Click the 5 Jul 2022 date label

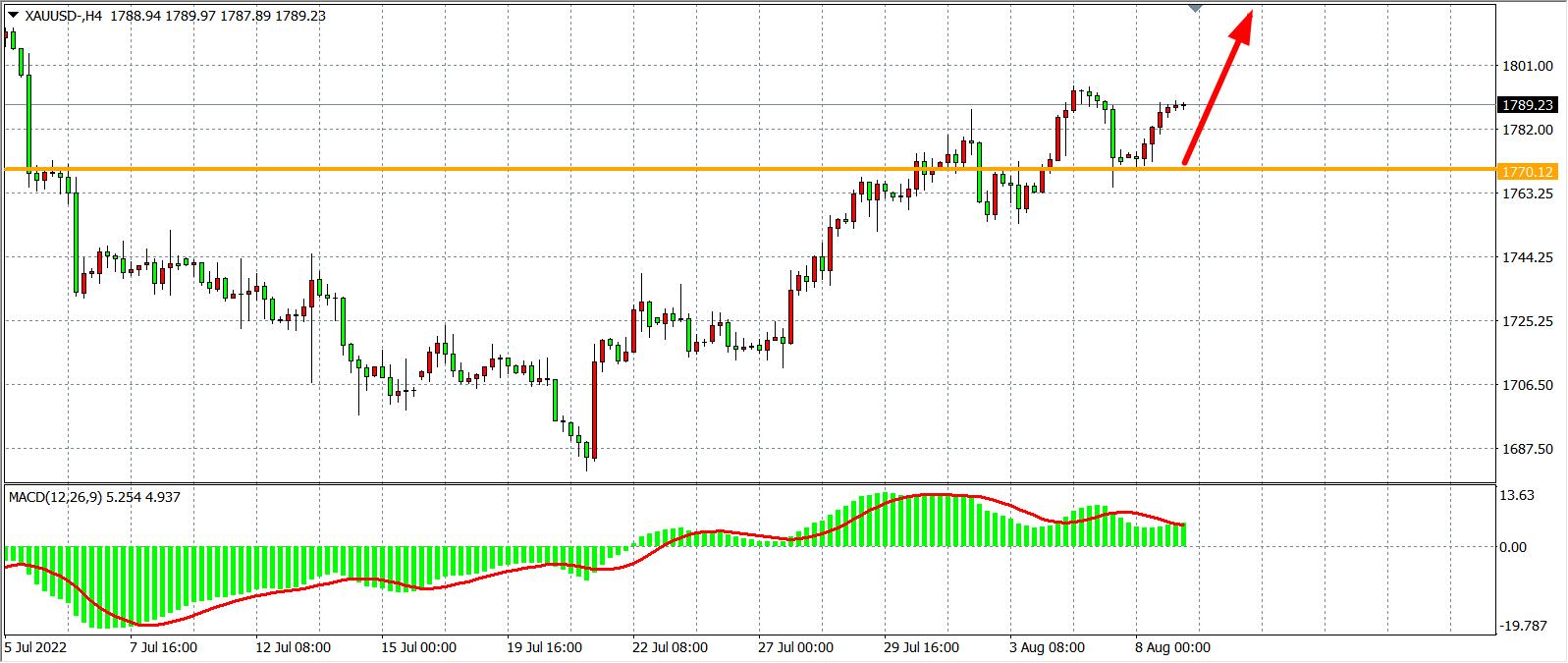pos(37,647)
